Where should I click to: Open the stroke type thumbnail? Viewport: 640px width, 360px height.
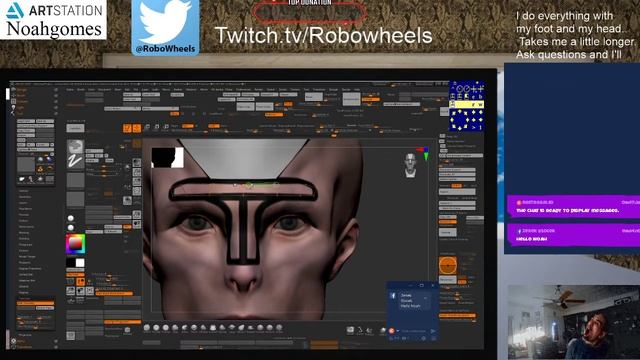point(76,161)
